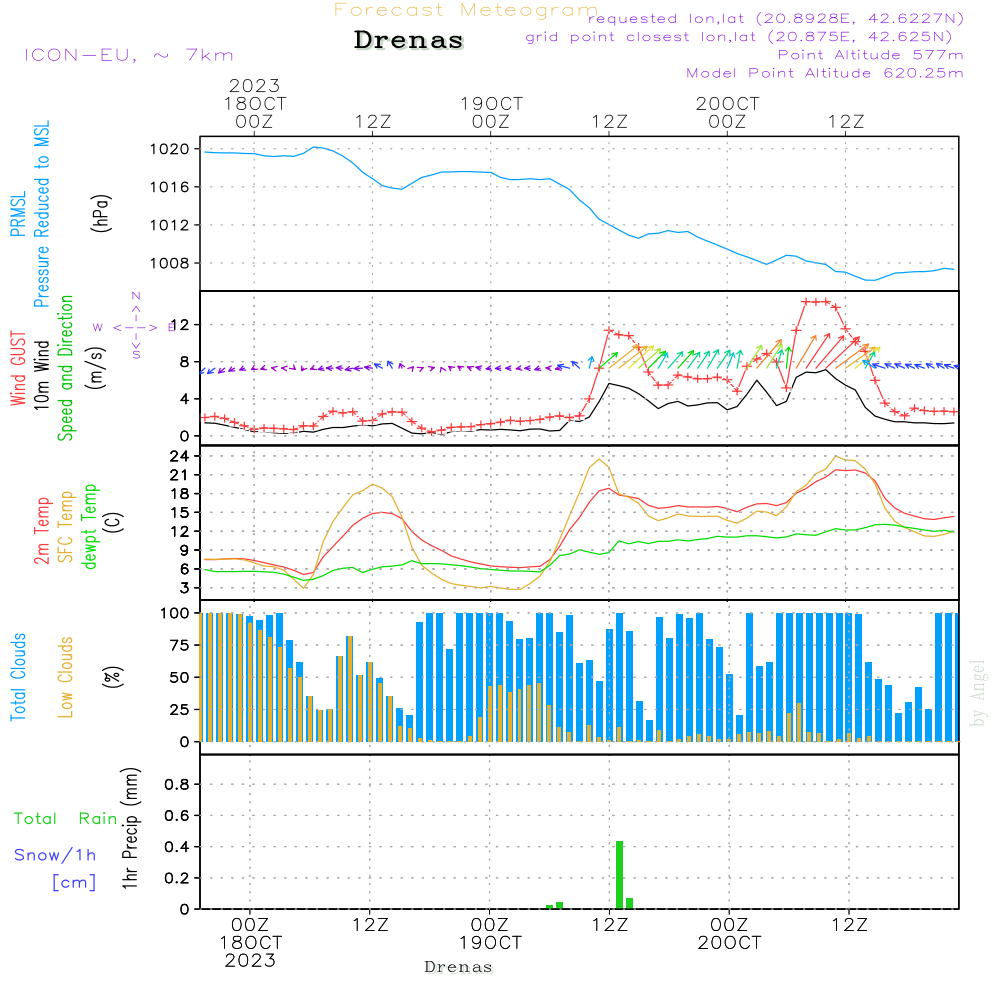Click the 'Forecast Meteogram' heading text
1000x1000 pixels.
point(466,10)
